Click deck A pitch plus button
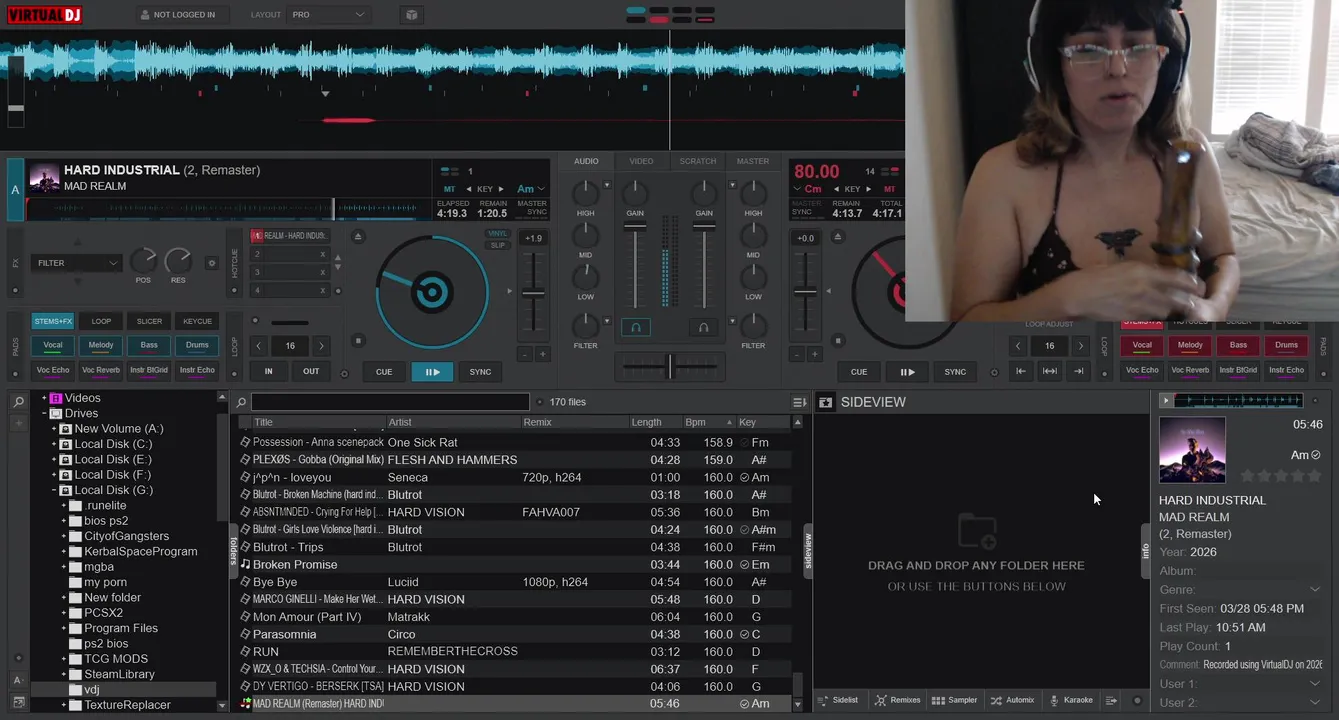Viewport: 1339px width, 720px height. pos(543,354)
